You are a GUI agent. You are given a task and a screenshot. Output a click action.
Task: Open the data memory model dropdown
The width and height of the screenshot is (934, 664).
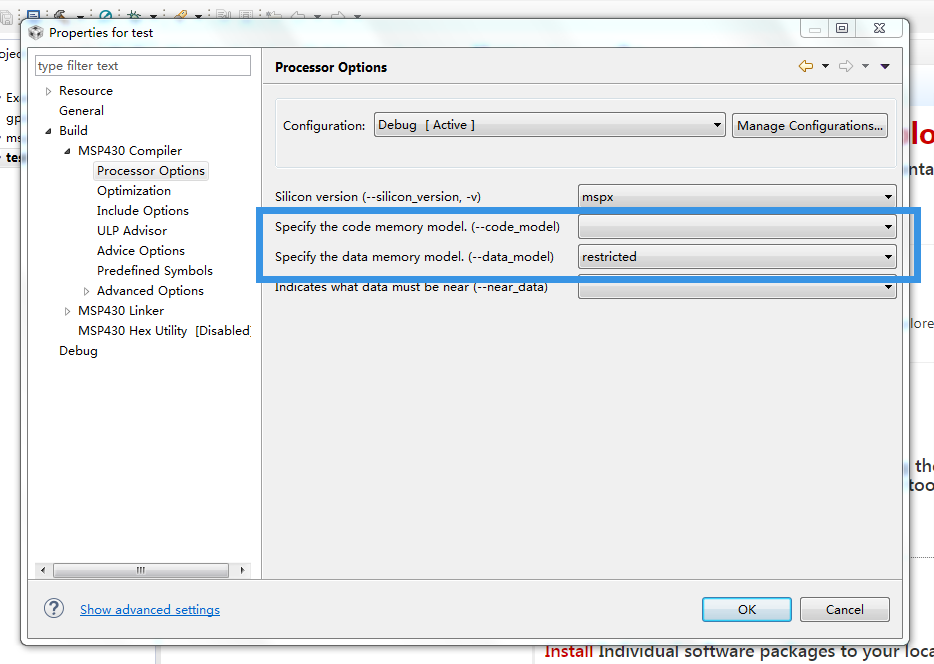[737, 257]
